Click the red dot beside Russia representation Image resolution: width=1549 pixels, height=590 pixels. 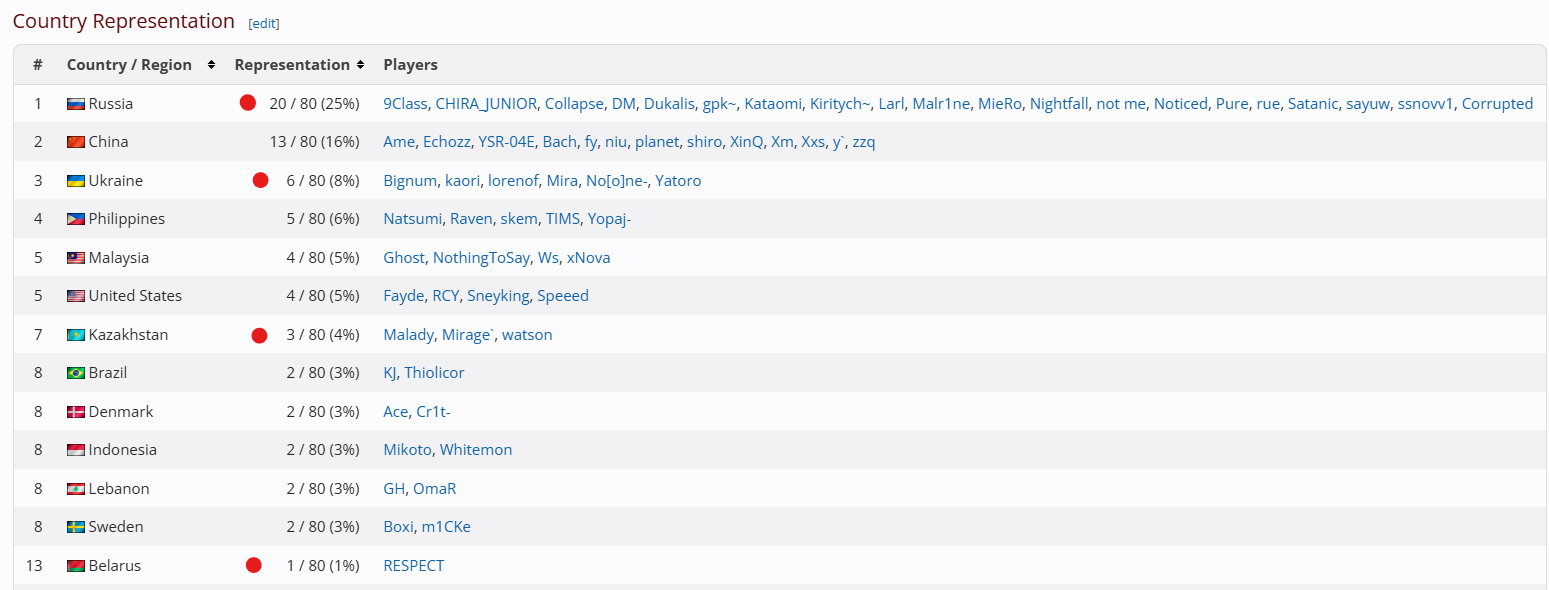[248, 103]
